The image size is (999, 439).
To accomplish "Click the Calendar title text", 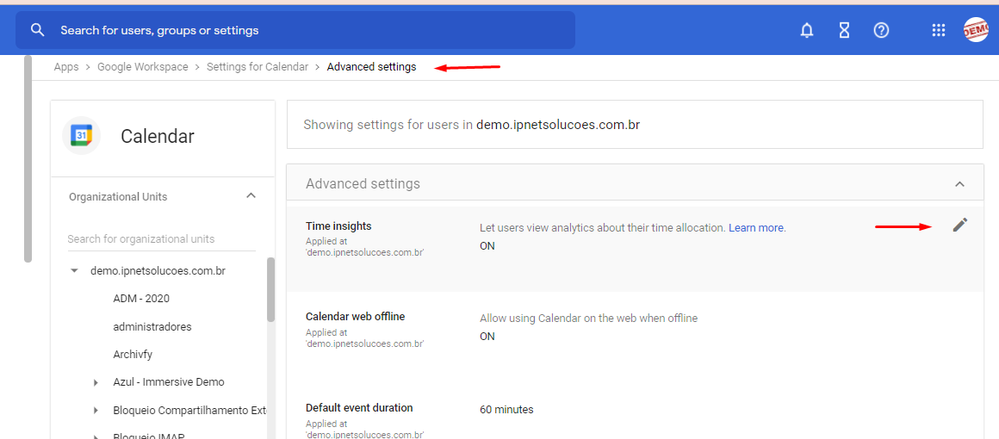I will pyautogui.click(x=157, y=136).
